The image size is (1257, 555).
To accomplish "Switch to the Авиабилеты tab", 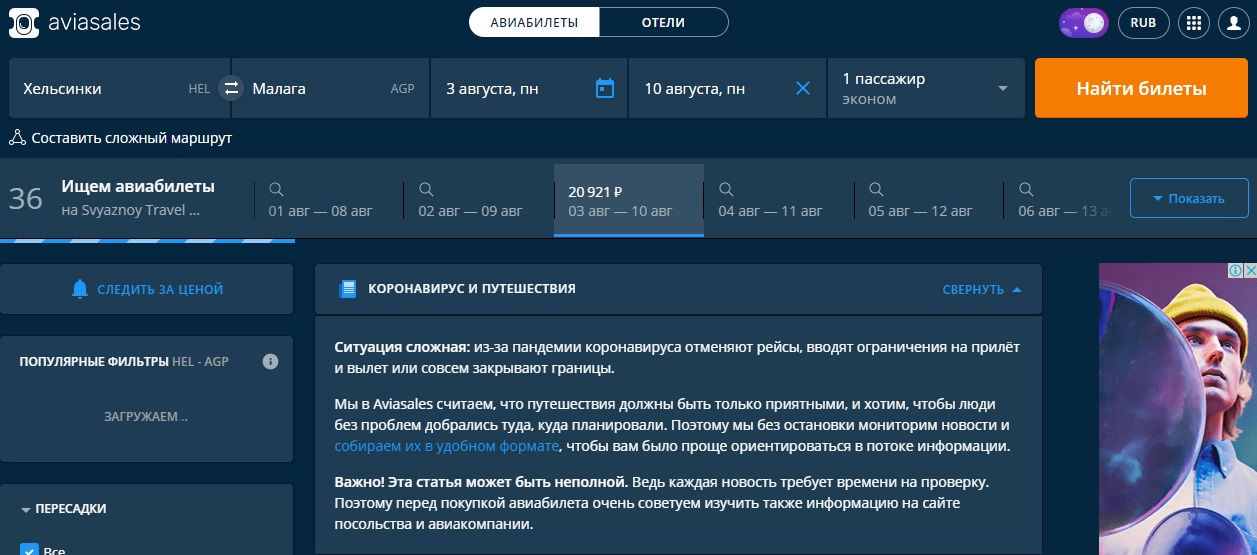I will click(534, 22).
